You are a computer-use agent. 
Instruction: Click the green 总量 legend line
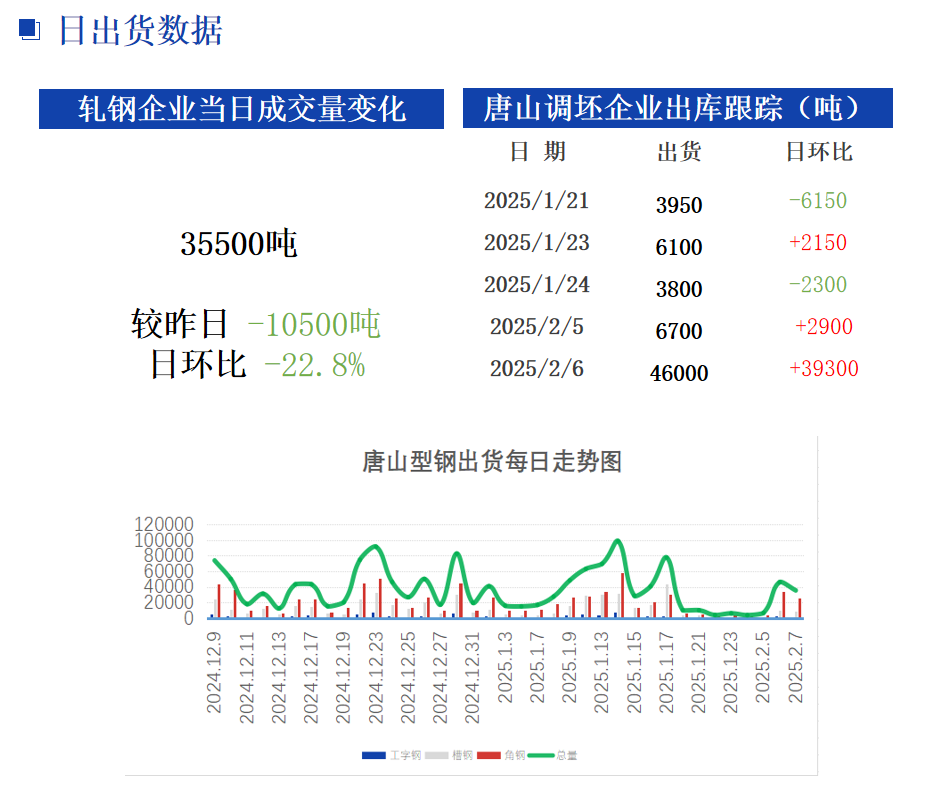(x=541, y=755)
